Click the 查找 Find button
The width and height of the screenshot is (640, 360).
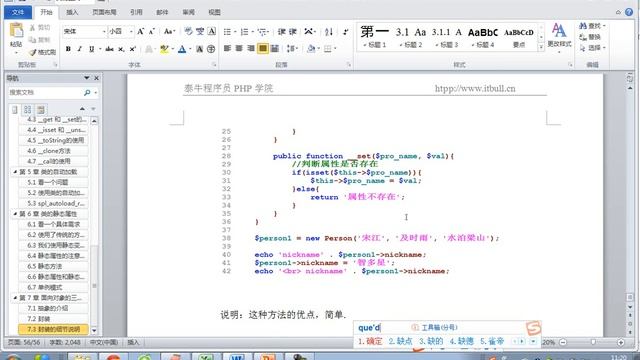pyautogui.click(x=591, y=26)
